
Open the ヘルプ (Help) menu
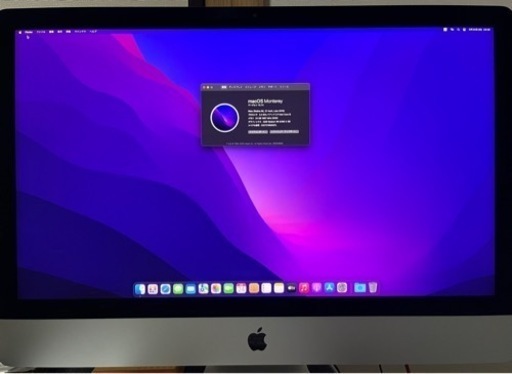tap(93, 31)
